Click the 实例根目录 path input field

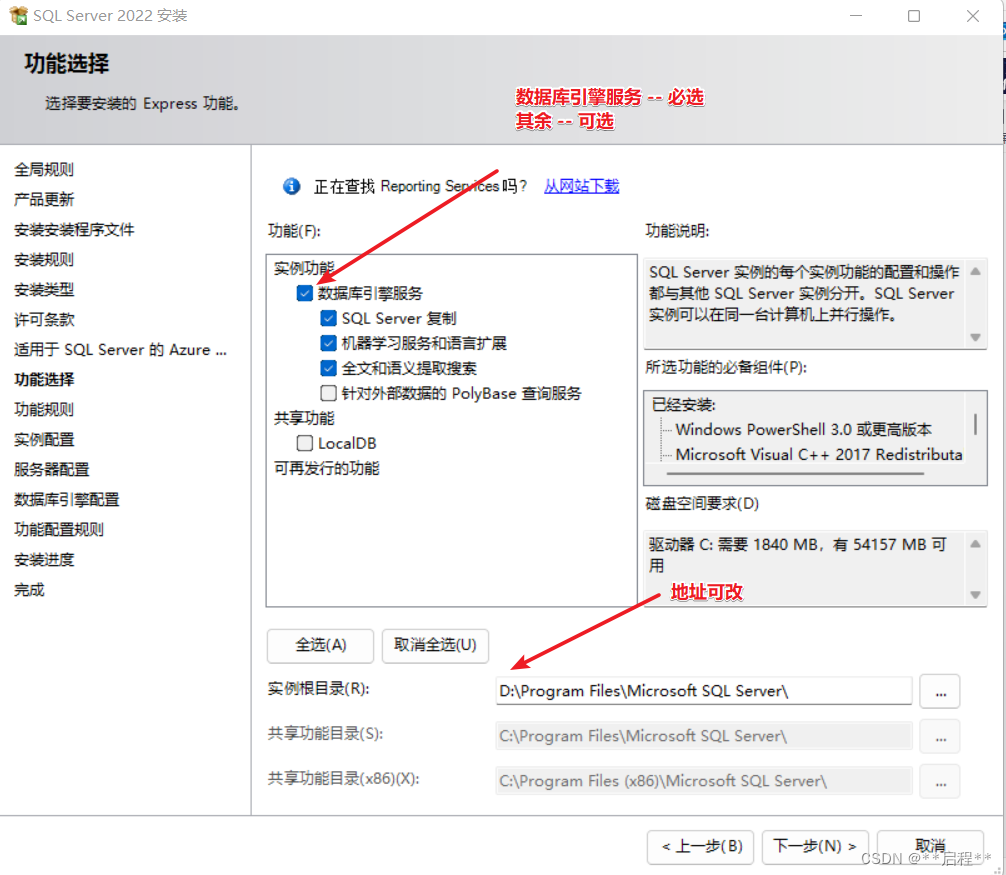tap(704, 692)
